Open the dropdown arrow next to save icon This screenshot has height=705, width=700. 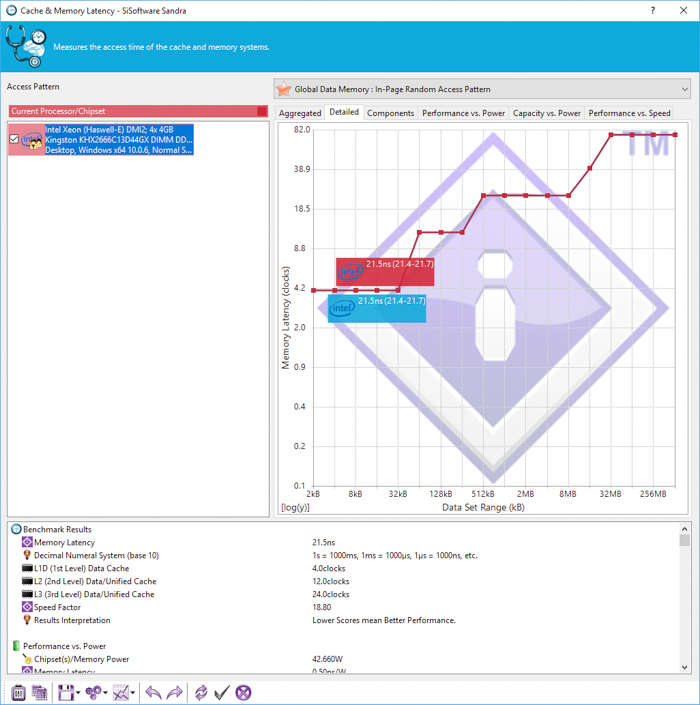[78, 693]
